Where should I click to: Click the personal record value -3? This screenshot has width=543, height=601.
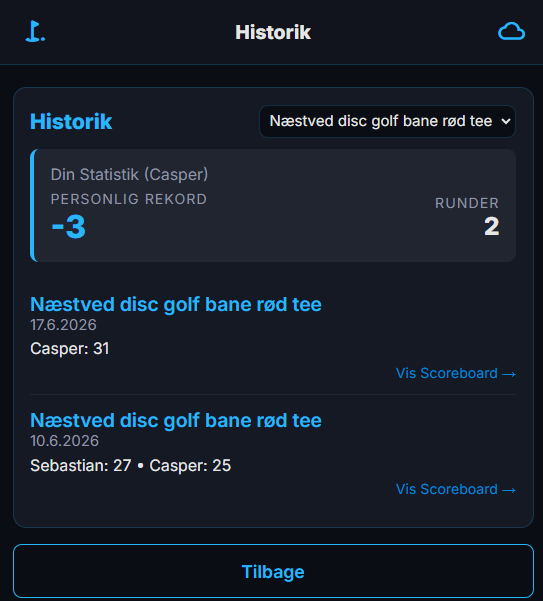tap(69, 227)
